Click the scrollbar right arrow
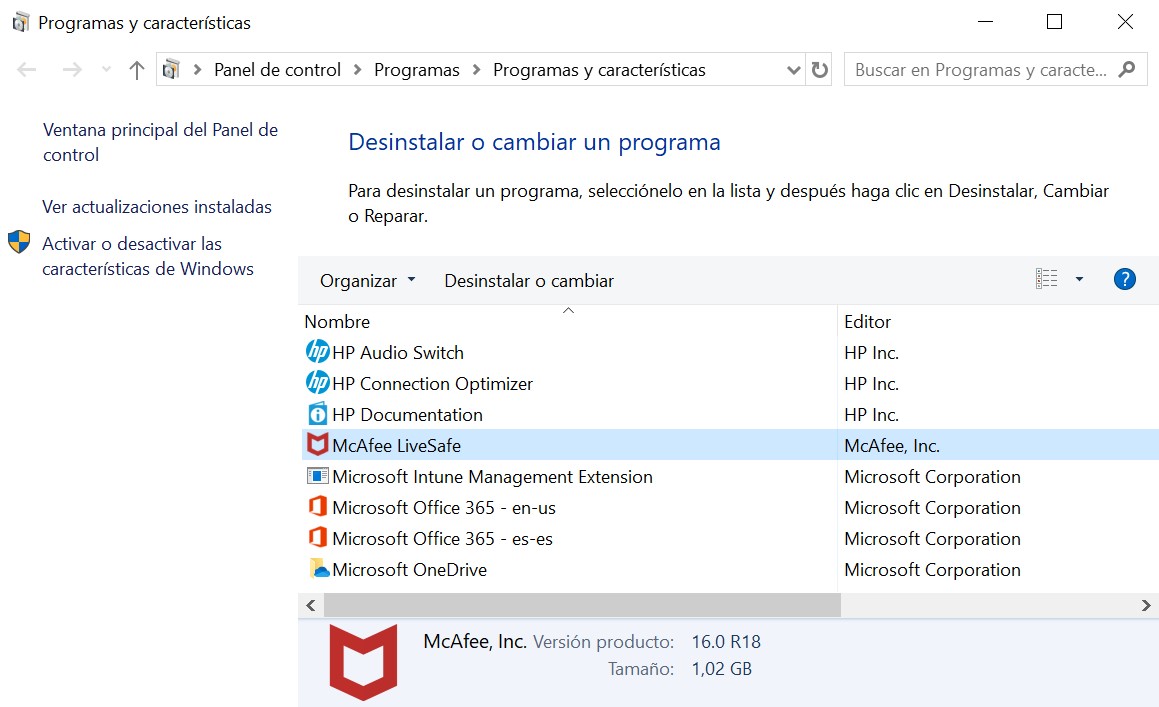The height and width of the screenshot is (707, 1159). point(1146,605)
